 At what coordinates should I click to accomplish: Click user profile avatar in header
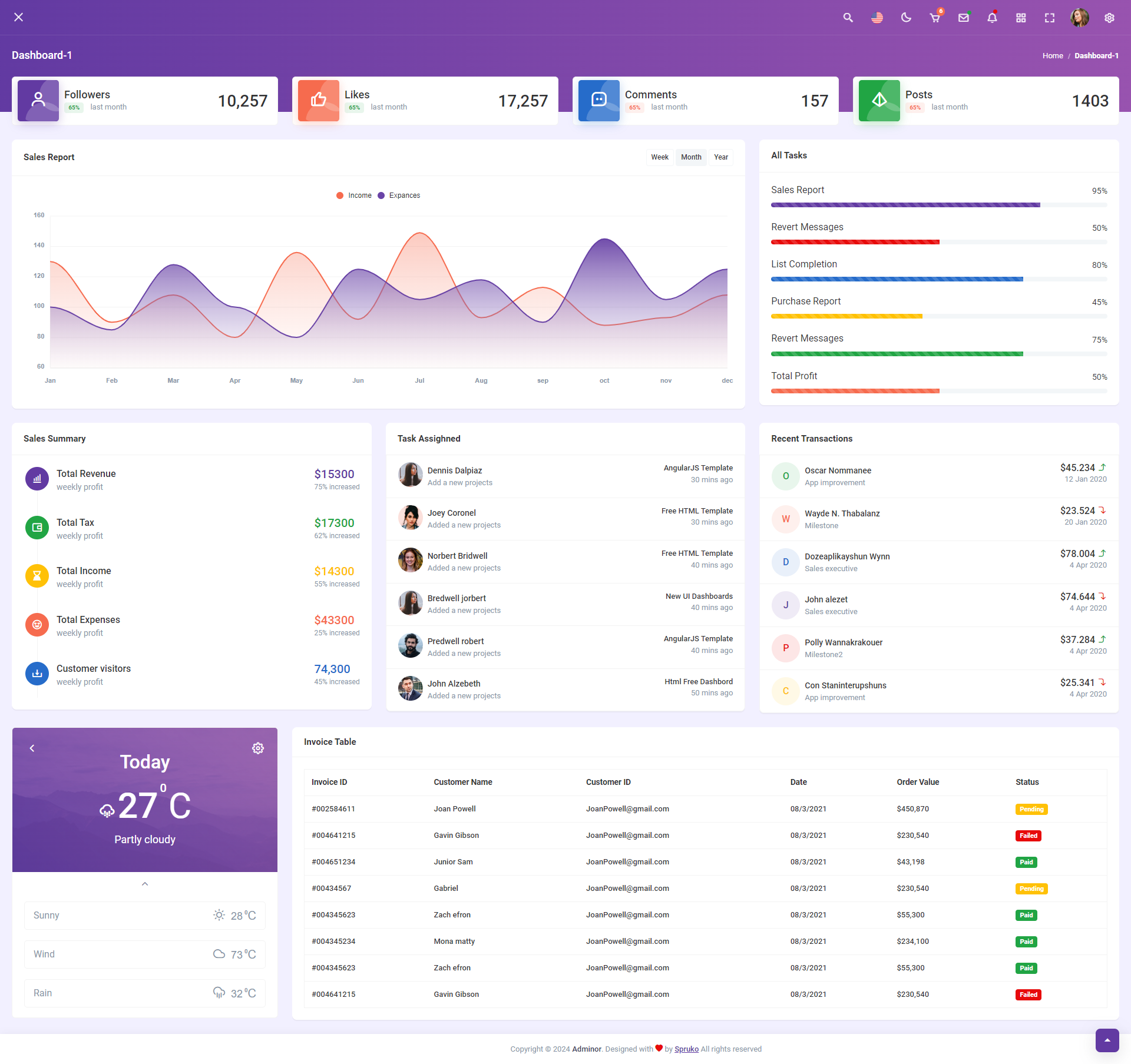(1079, 18)
